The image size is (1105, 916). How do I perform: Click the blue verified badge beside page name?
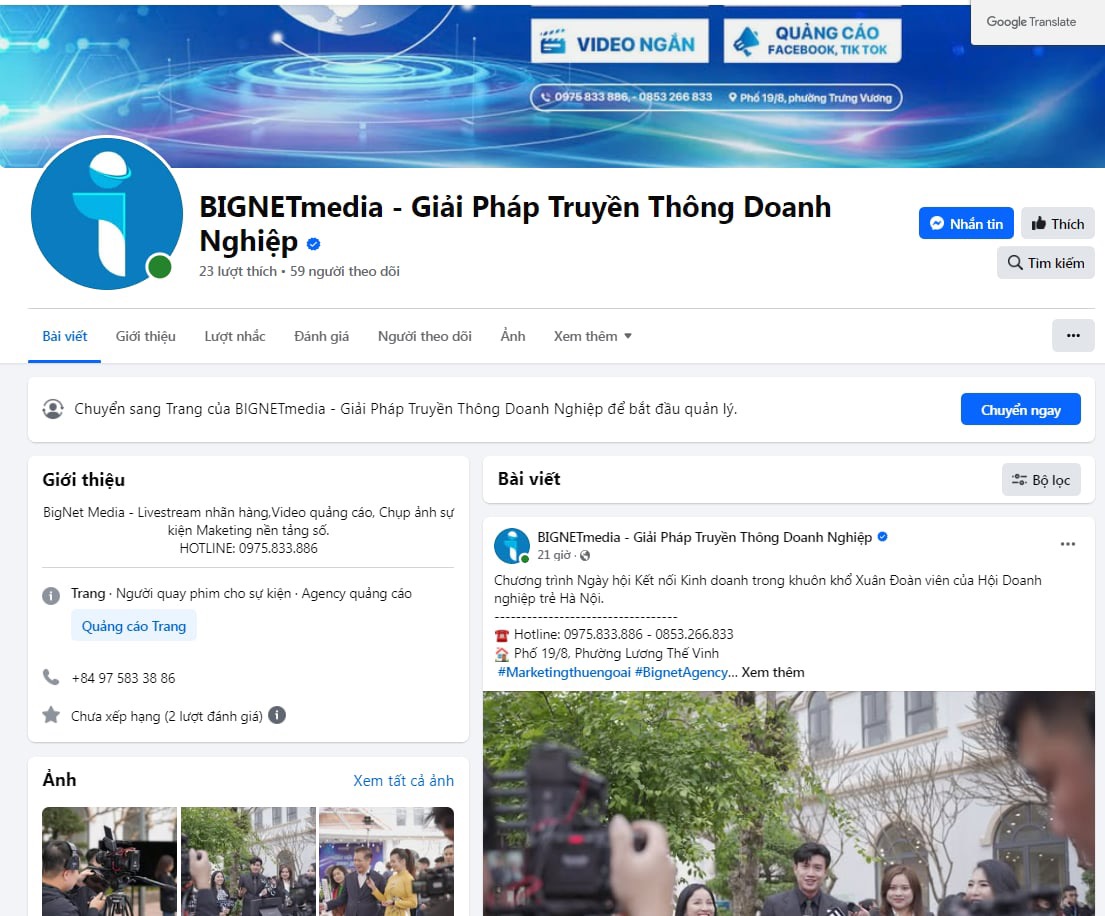coord(314,244)
